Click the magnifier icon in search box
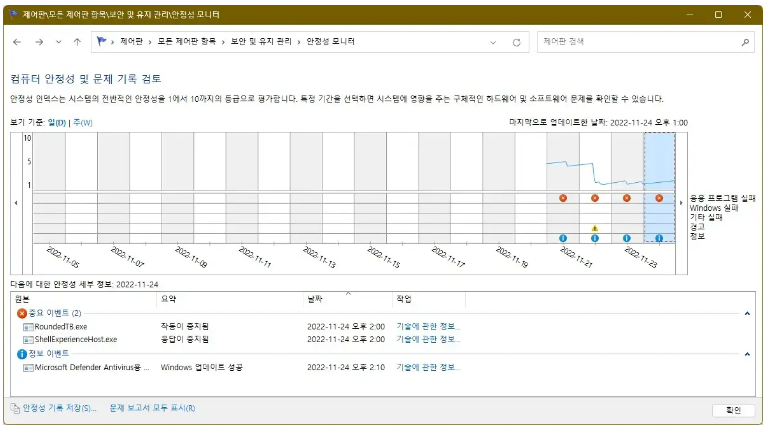Viewport: 764px width, 427px height. 745,42
